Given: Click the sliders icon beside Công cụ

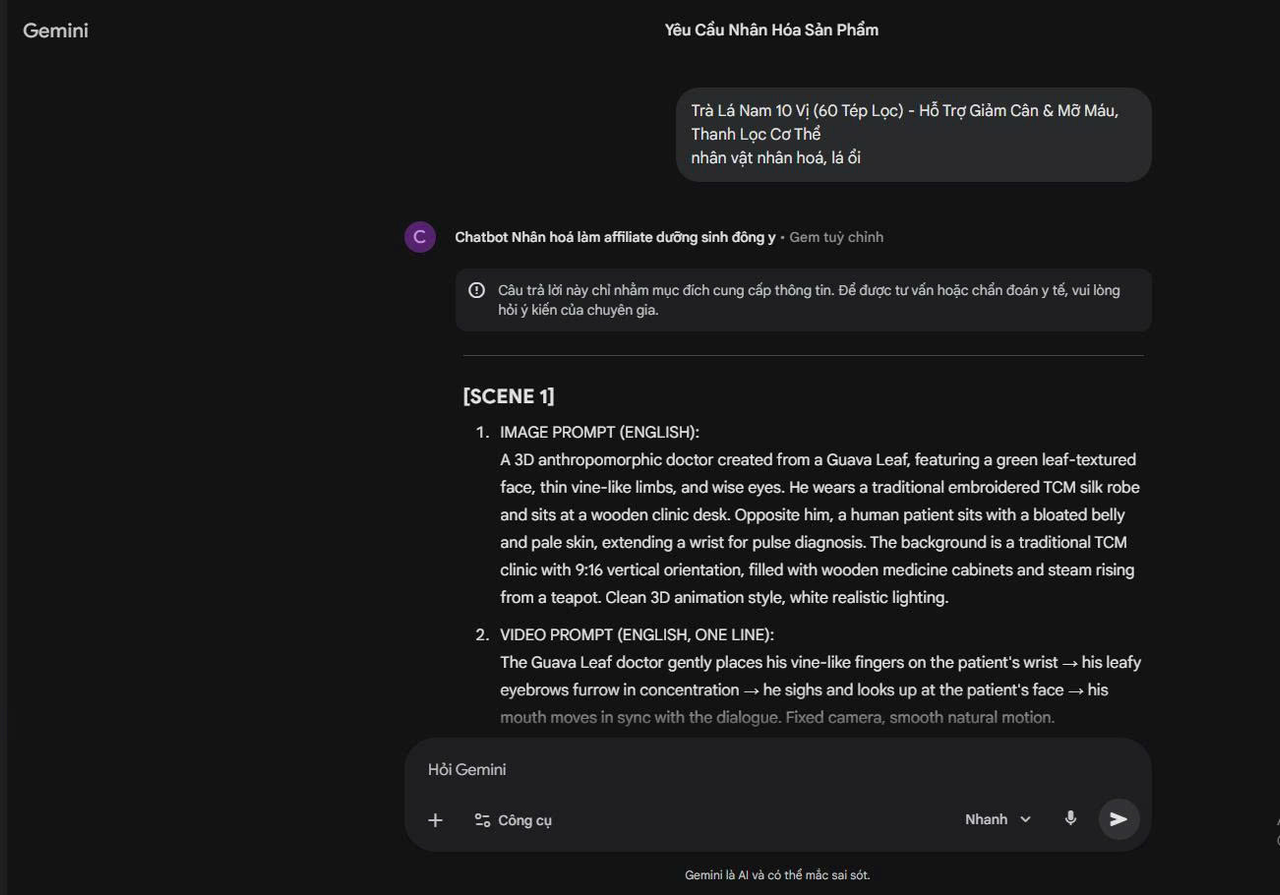Looking at the screenshot, I should point(482,820).
